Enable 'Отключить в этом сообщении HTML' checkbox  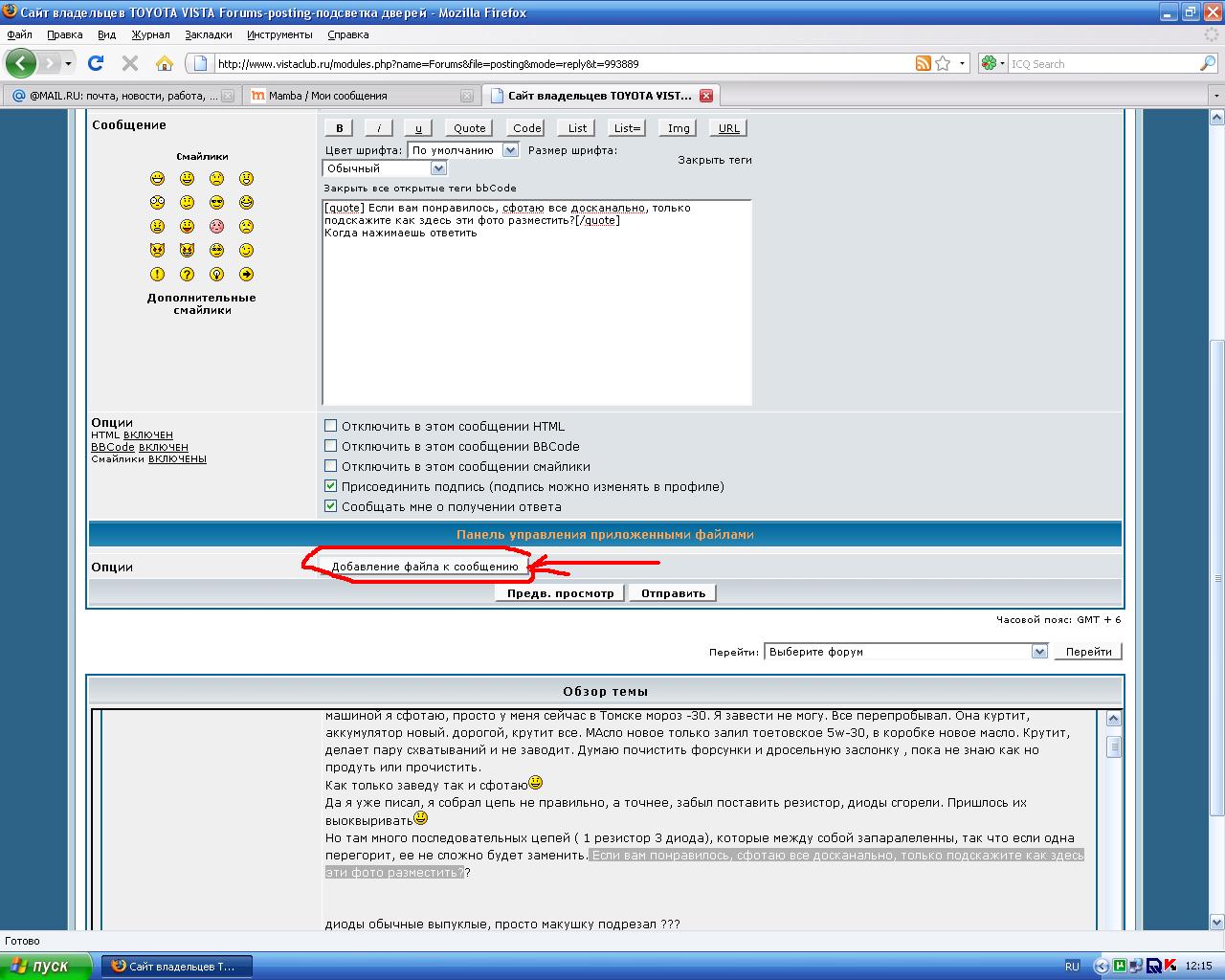coord(330,426)
